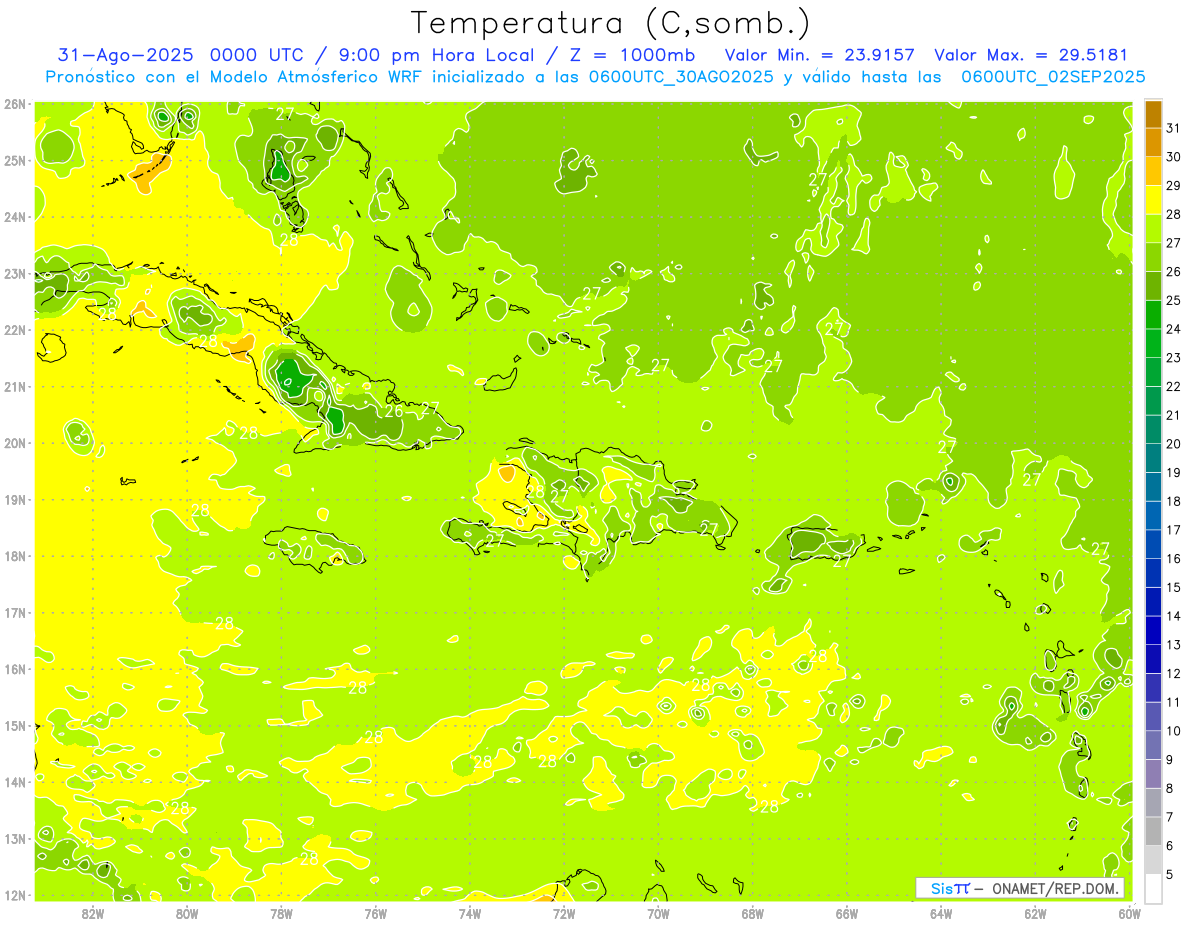Click the '60W' longitude axis label
1200x927 pixels.
coord(1129,913)
